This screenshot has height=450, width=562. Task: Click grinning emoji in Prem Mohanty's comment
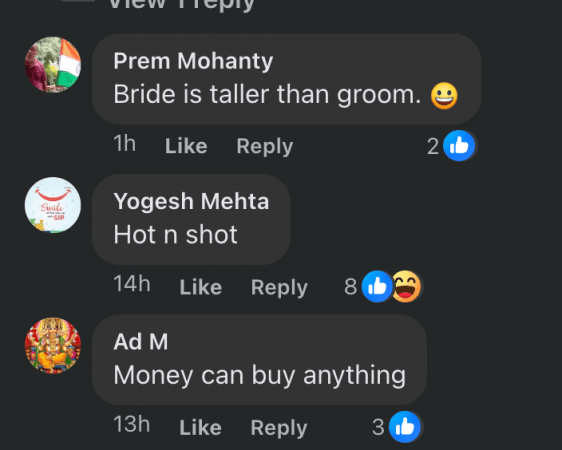click(x=444, y=96)
